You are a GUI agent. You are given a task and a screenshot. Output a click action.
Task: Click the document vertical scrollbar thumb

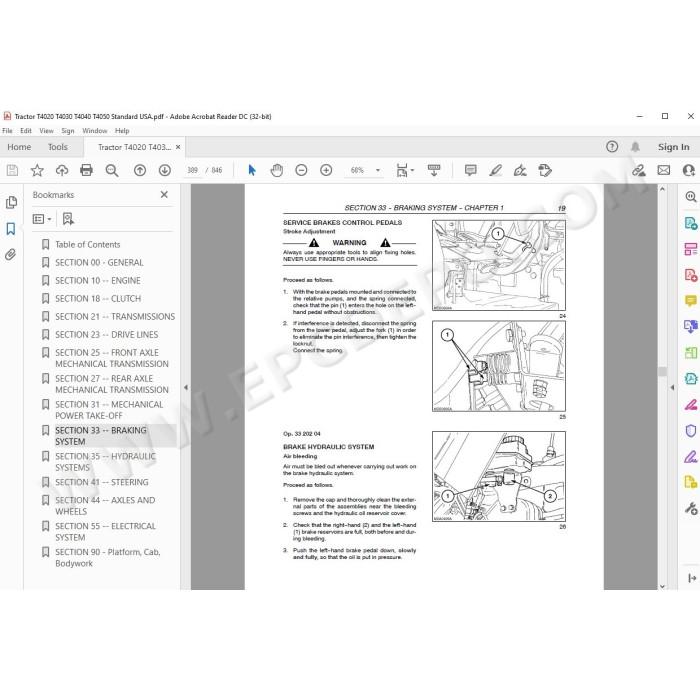coord(662,371)
